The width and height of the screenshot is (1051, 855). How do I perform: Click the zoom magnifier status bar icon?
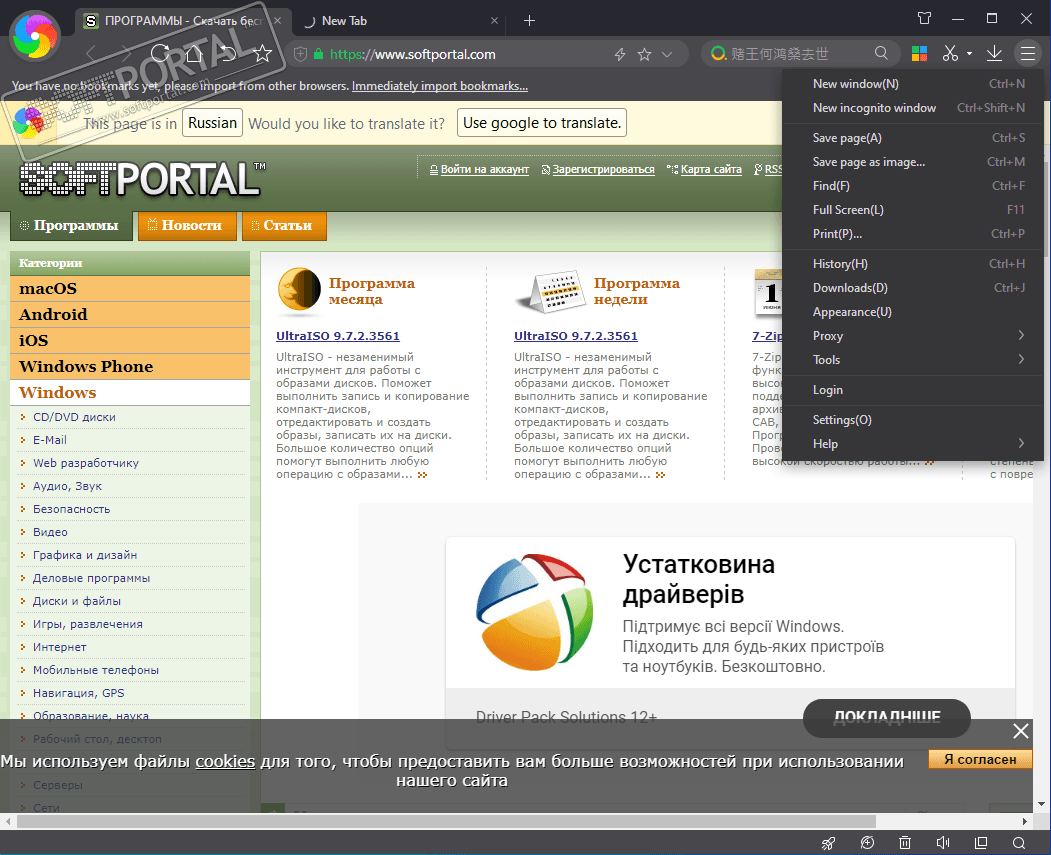click(1019, 843)
